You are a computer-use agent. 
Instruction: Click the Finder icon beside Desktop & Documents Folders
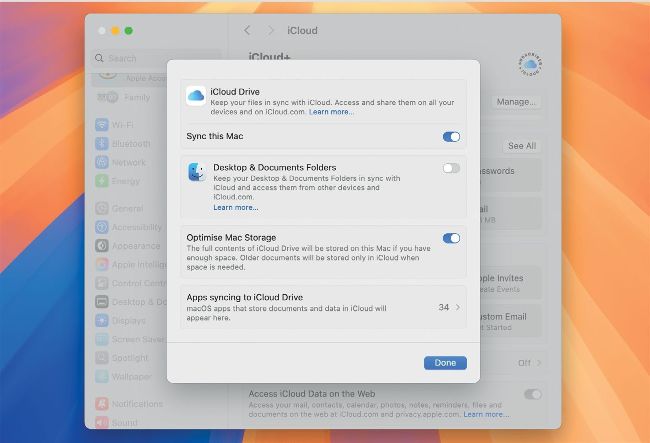[196, 172]
